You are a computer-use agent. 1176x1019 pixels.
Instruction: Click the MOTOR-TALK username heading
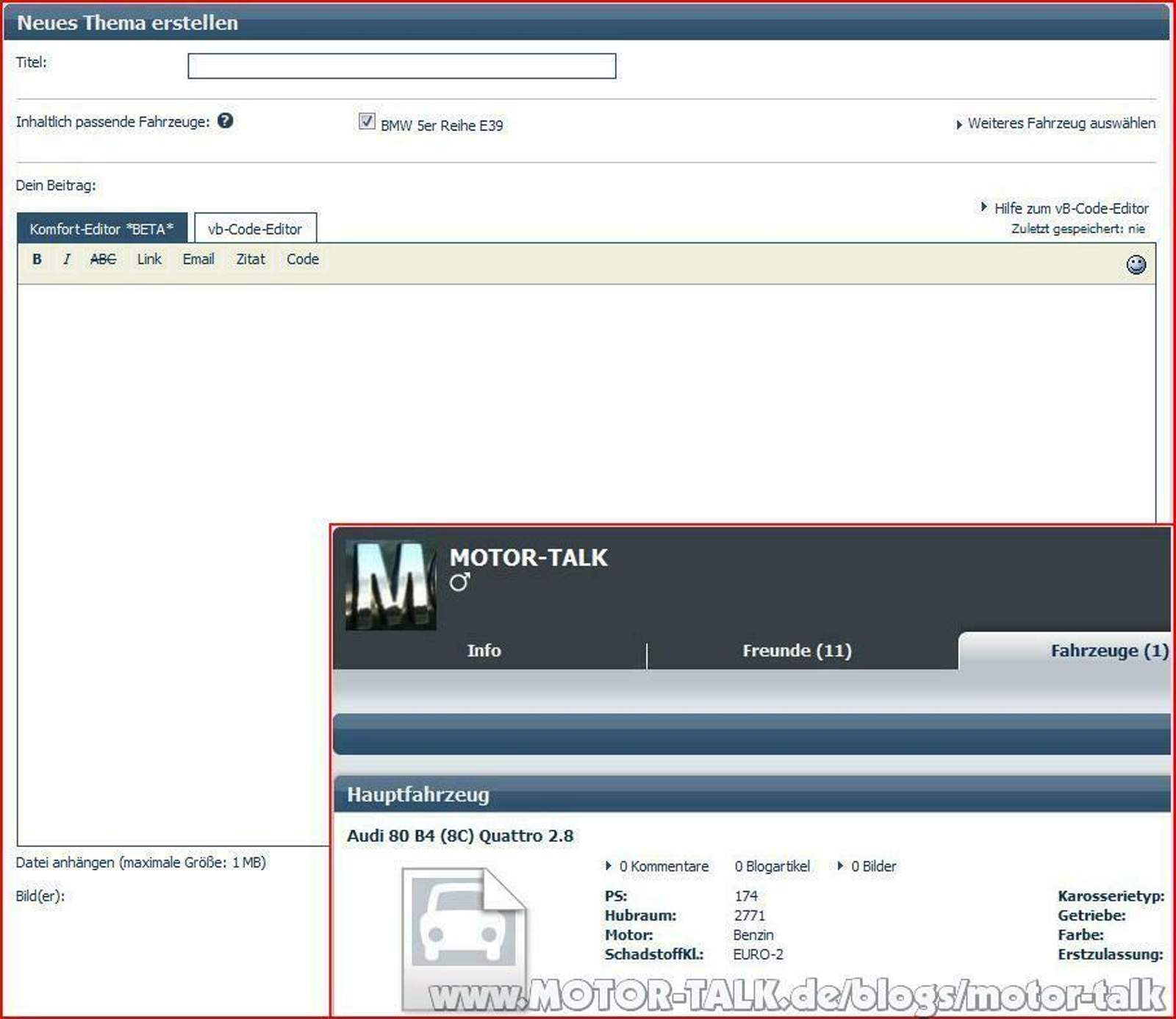pyautogui.click(x=528, y=558)
